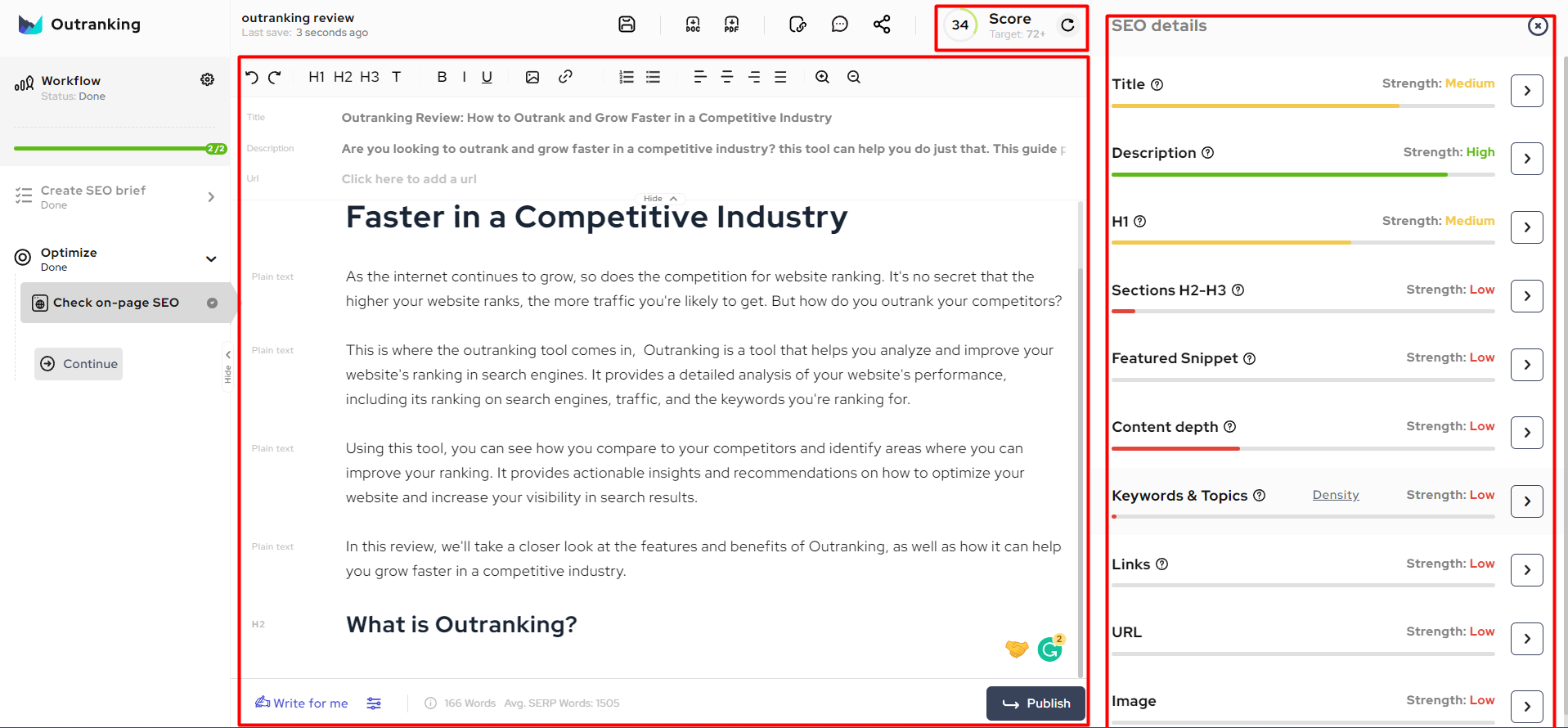Hide the meta fields section
Viewport: 1568px width, 728px height.
661,199
